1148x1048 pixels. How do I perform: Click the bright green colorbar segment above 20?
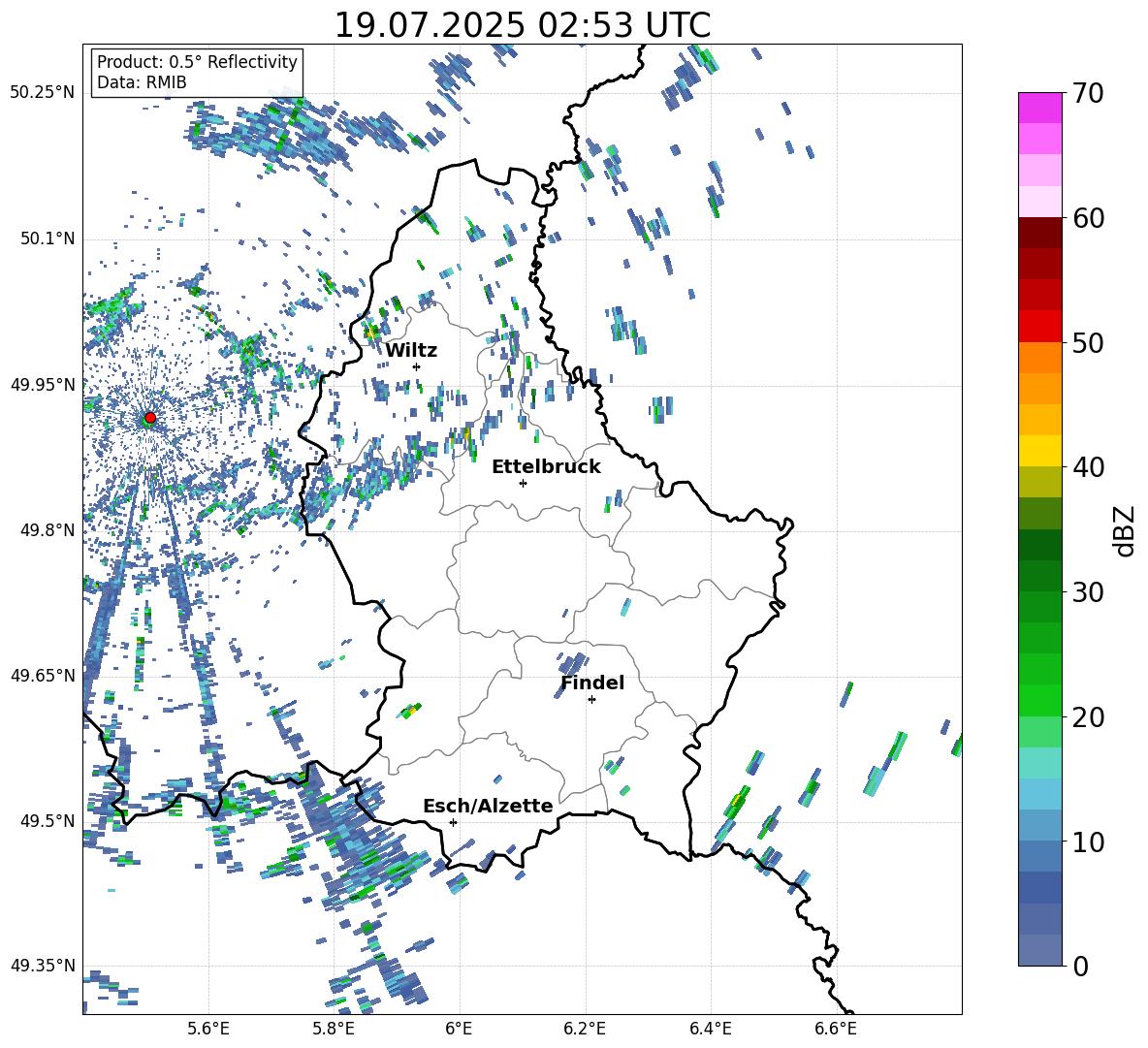click(1040, 701)
